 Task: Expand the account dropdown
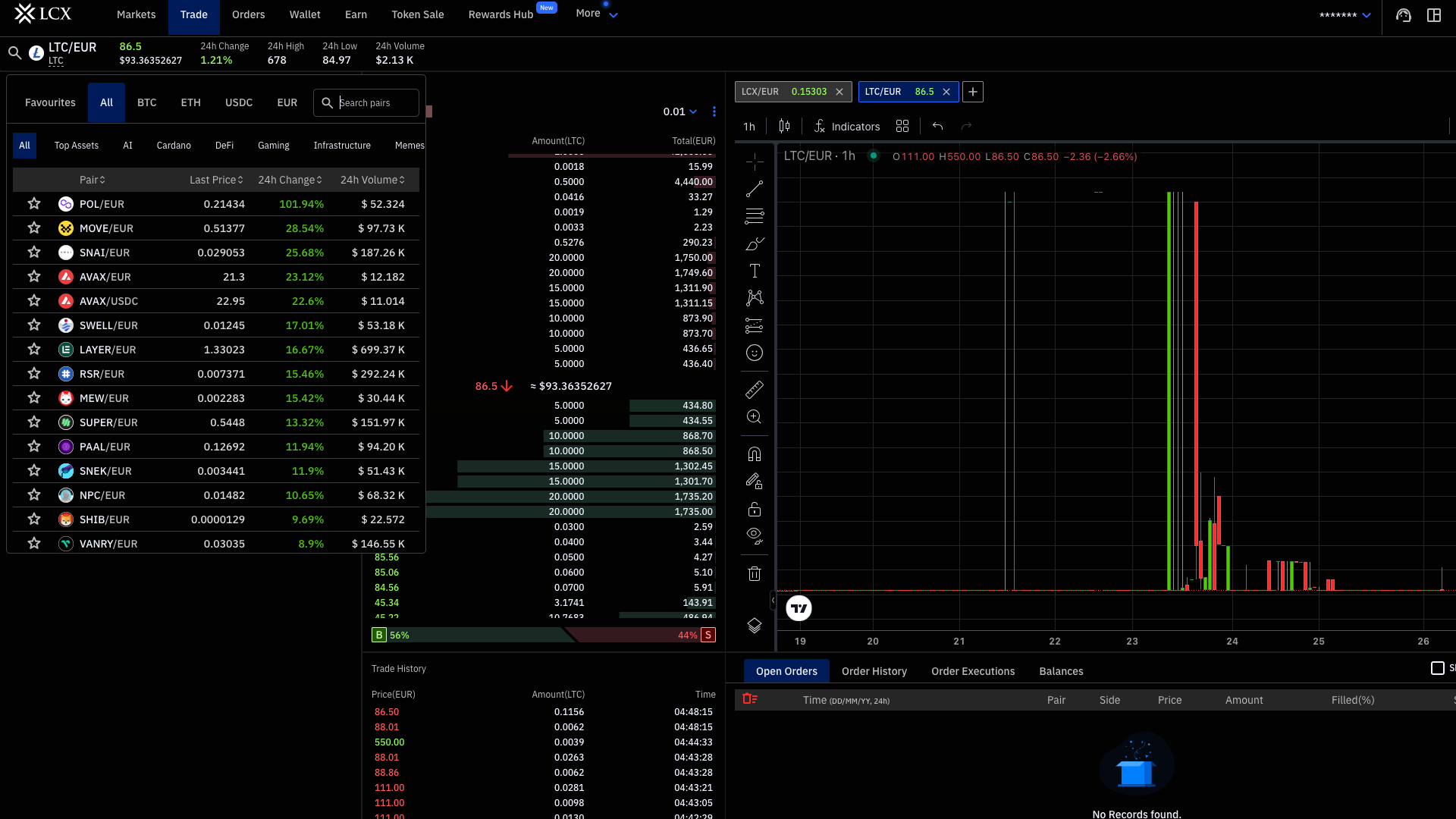[x=1345, y=15]
